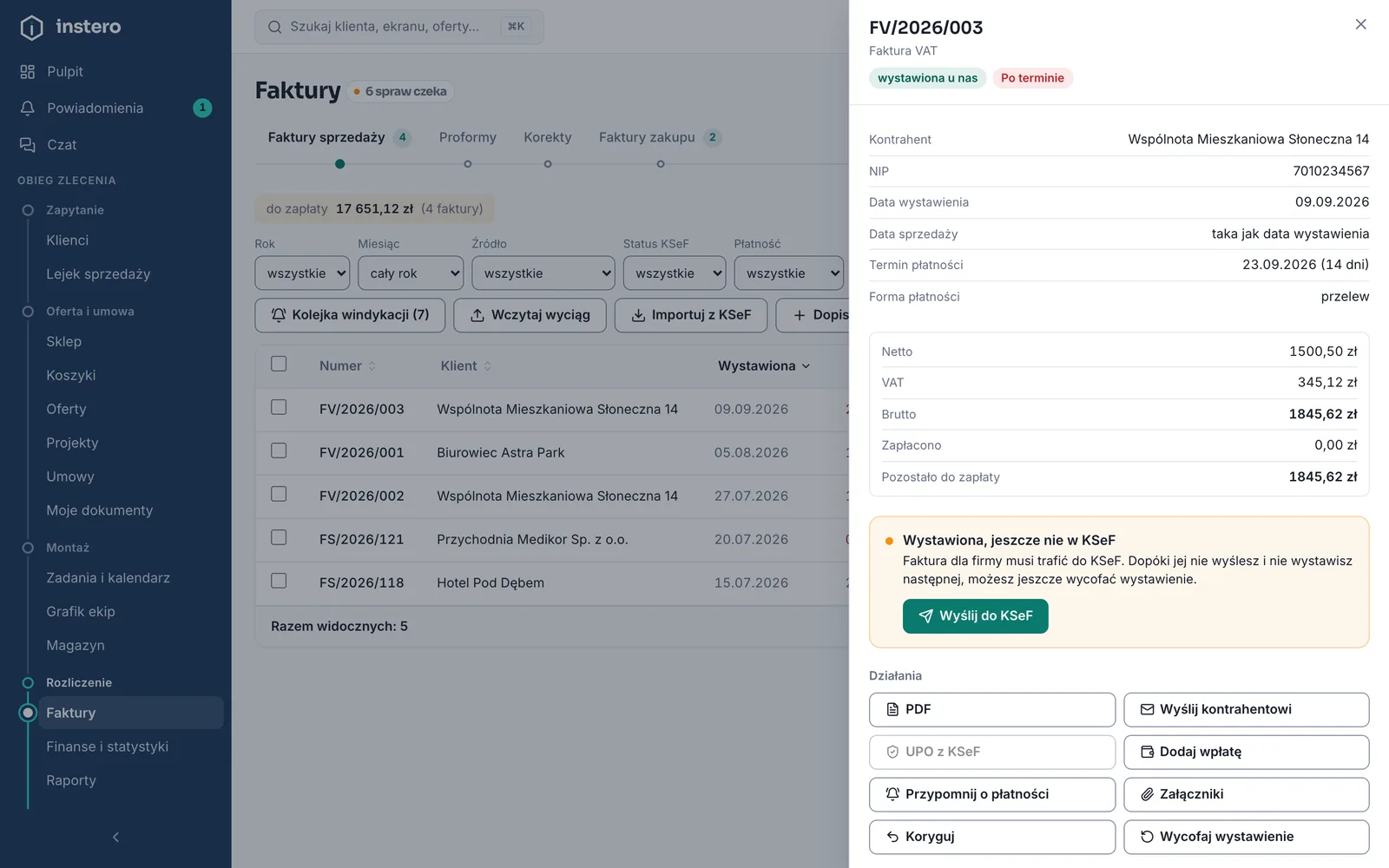Open Pulpit dashboard icon in sidebar
This screenshot has height=868, width=1389.
click(28, 71)
